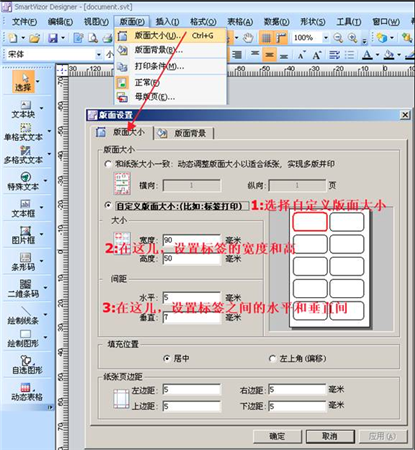
Task: Expand the New document arrow
Action: 23,38
